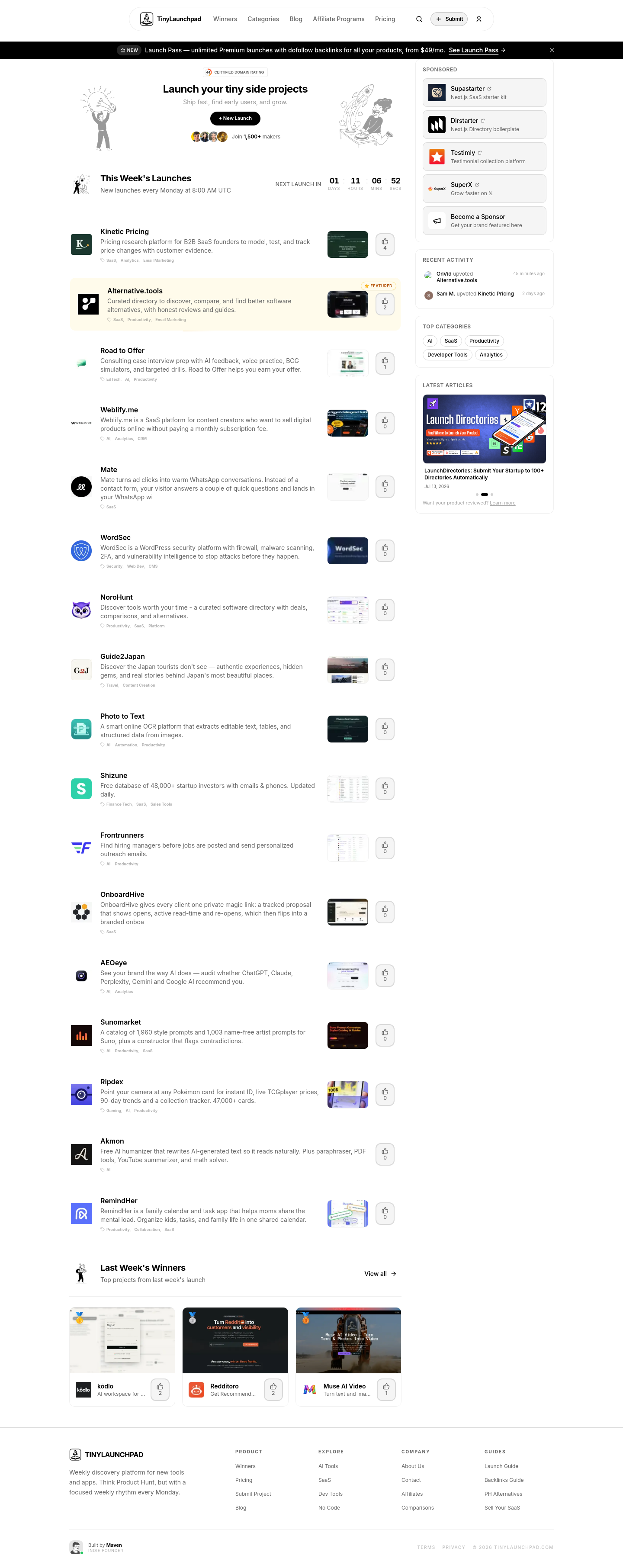Upvote Road to Offer
The height and width of the screenshot is (1568, 623).
[x=385, y=363]
